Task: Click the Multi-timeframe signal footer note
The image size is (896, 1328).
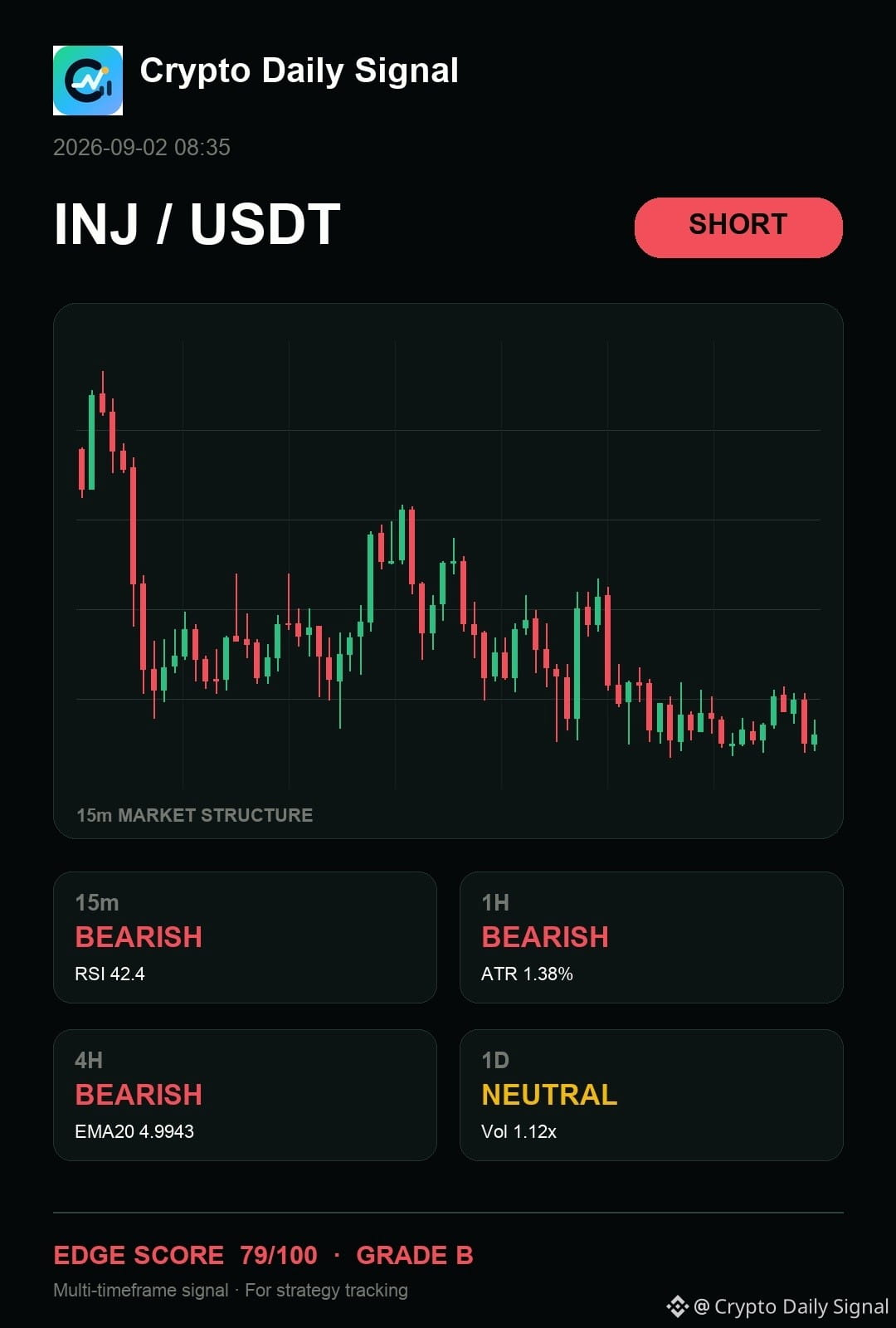Action: [231, 1291]
